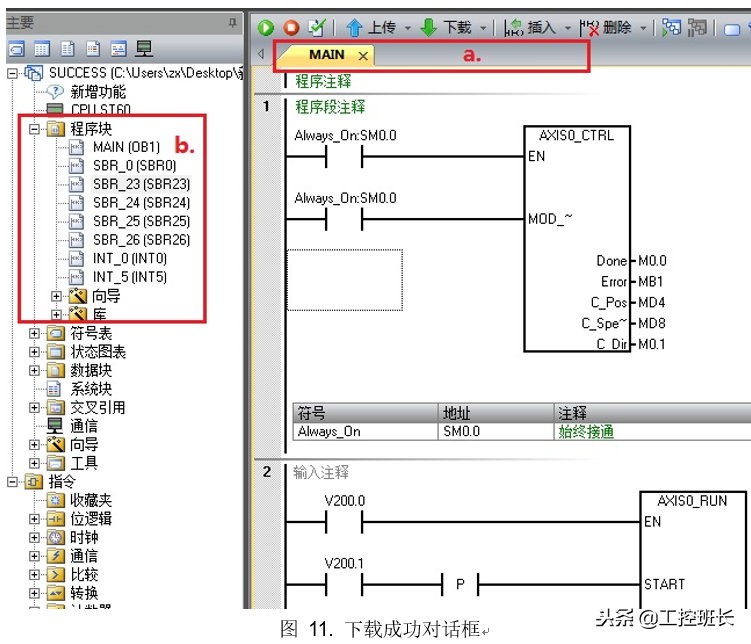Expand the 位逻辑 instruction folder
The image size is (751, 644).
(34, 519)
